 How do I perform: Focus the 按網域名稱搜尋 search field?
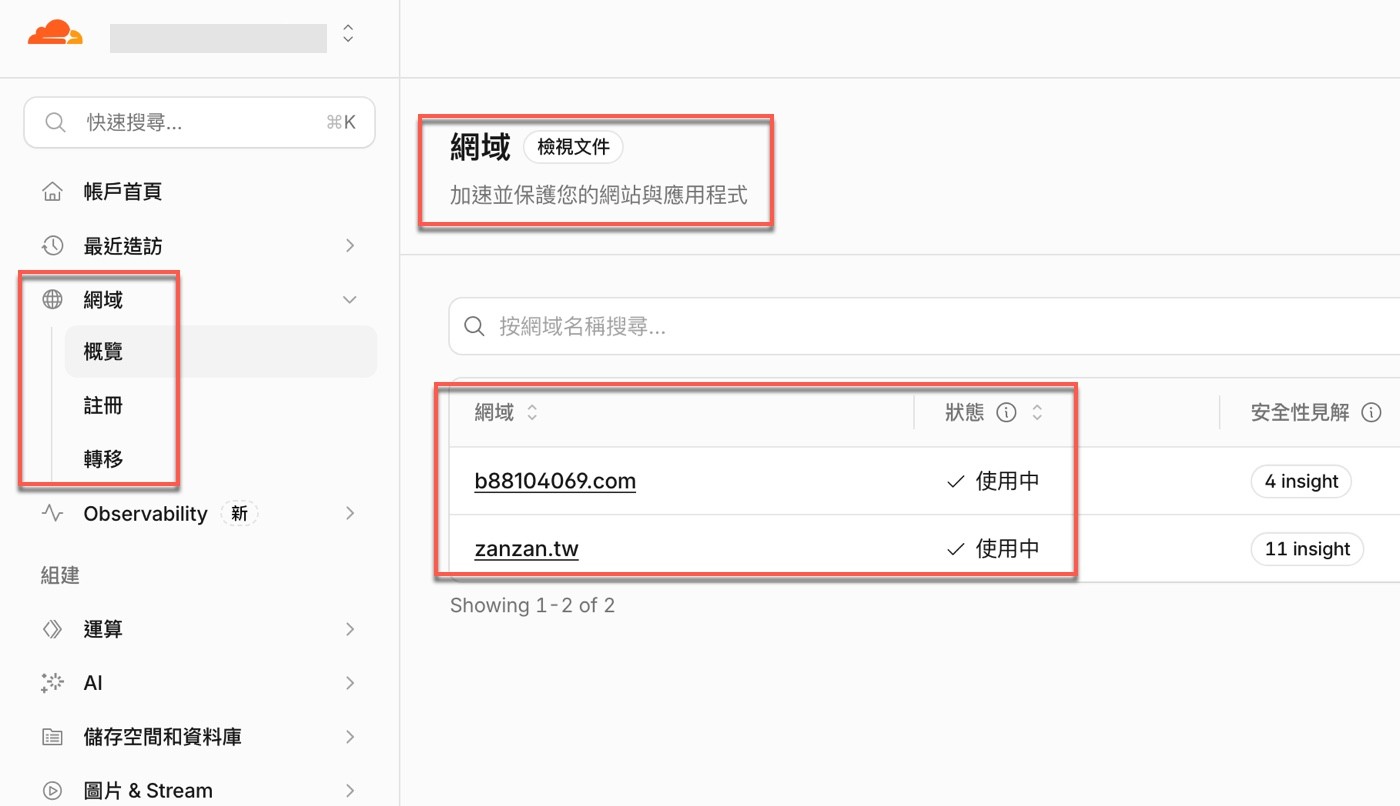tap(924, 326)
